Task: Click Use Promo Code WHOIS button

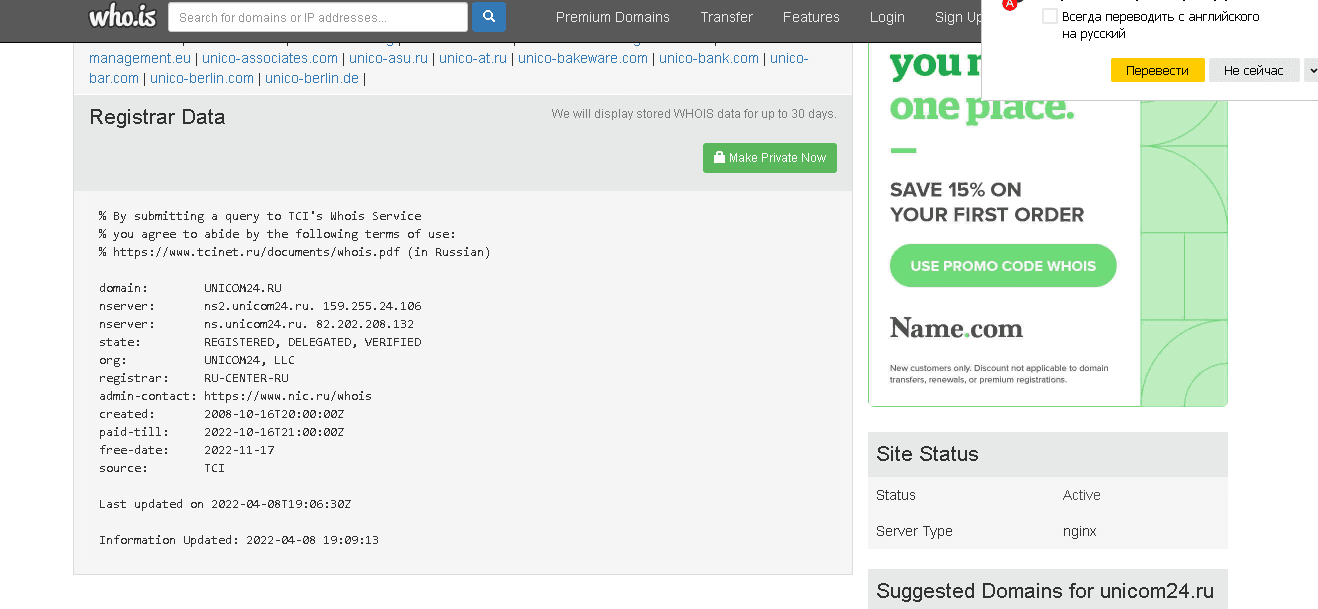Action: 1002,266
